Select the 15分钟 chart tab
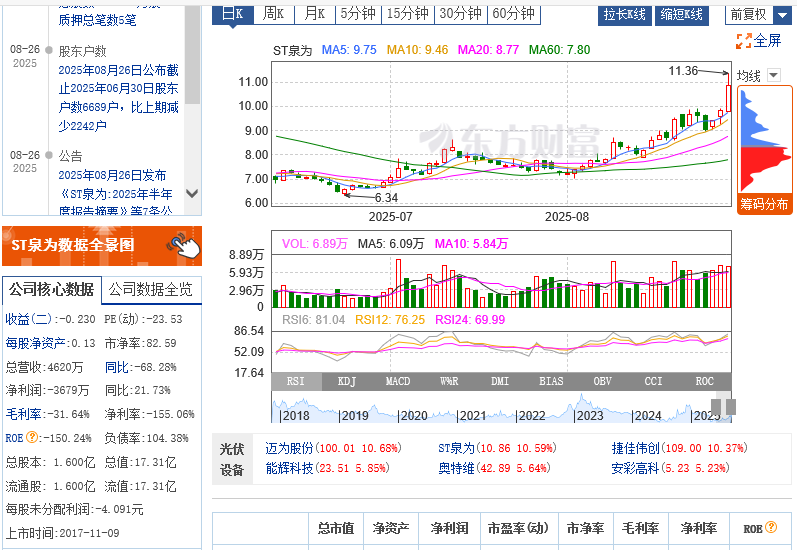The height and width of the screenshot is (550, 797). coord(408,14)
